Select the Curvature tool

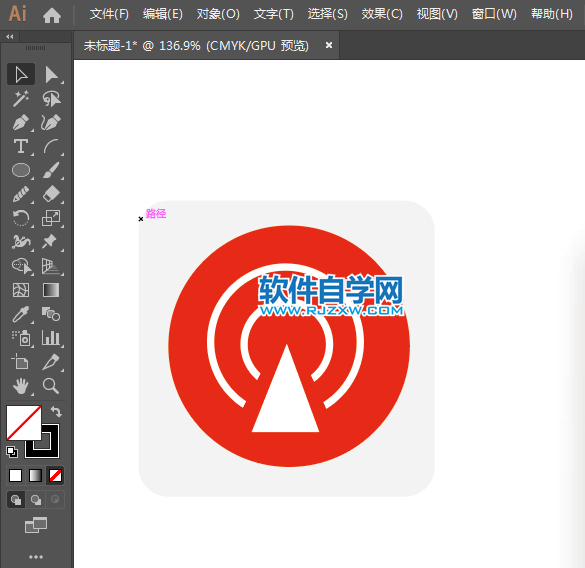51,122
